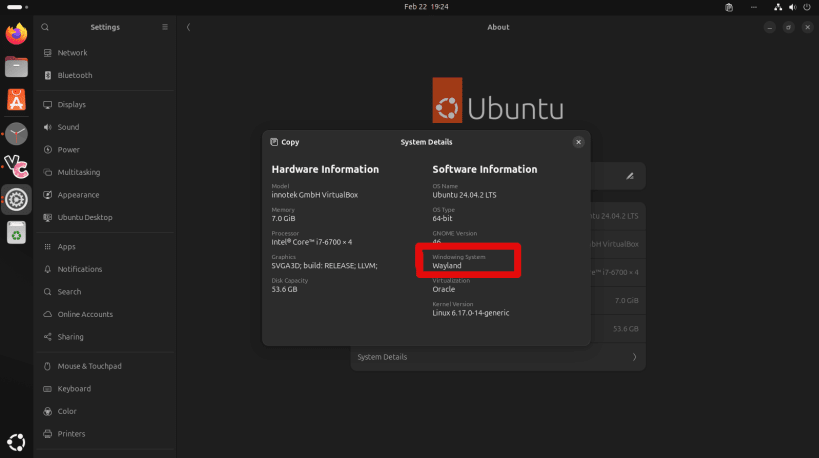Open Power settings
Screen dimensions: 819x458
pyautogui.click(x=106, y=149)
